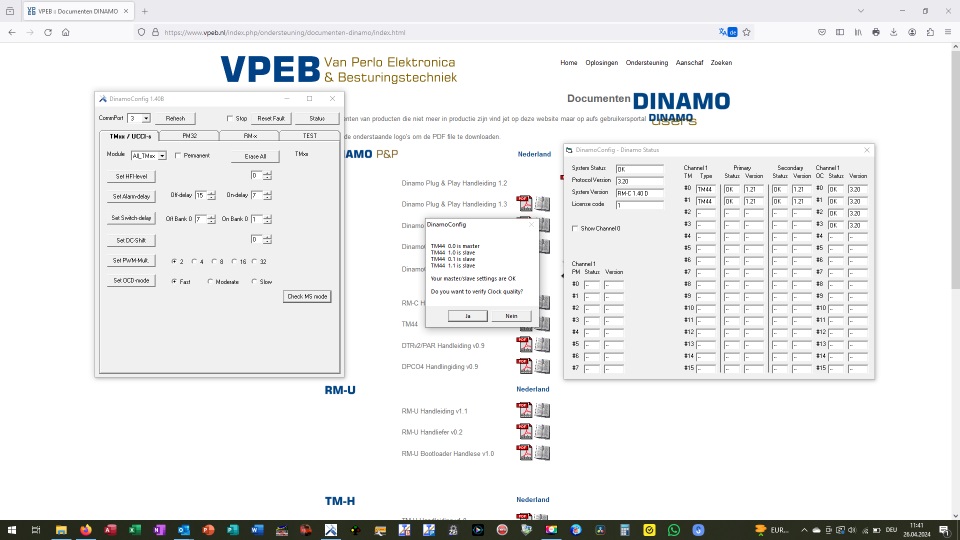This screenshot has width=960, height=540.
Task: Increase the Off-delay spinner value
Action: coord(212,192)
